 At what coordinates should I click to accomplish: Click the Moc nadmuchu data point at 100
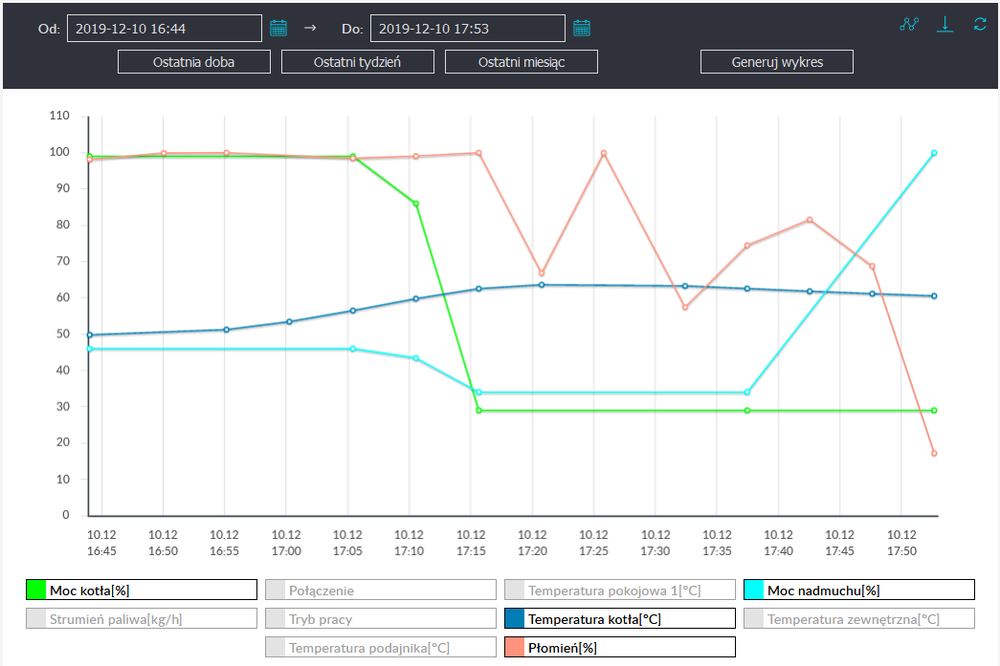[934, 153]
